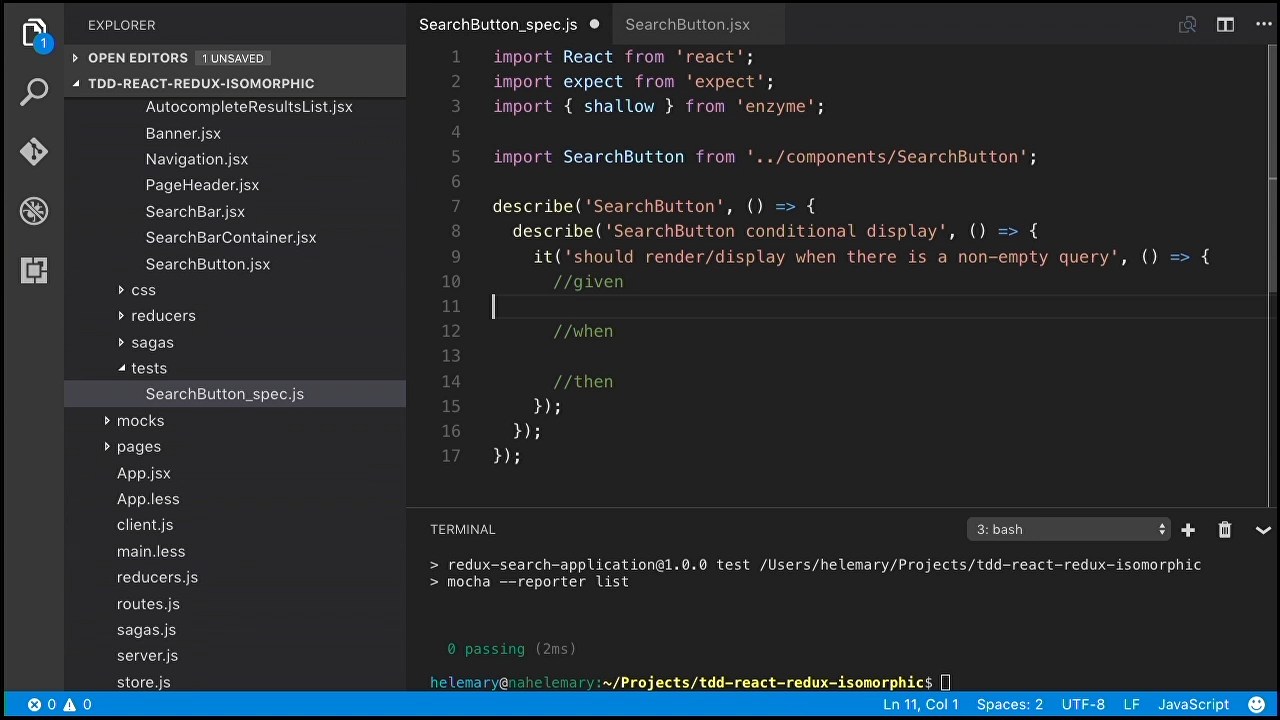Open App.jsx in explorer

[144, 473]
